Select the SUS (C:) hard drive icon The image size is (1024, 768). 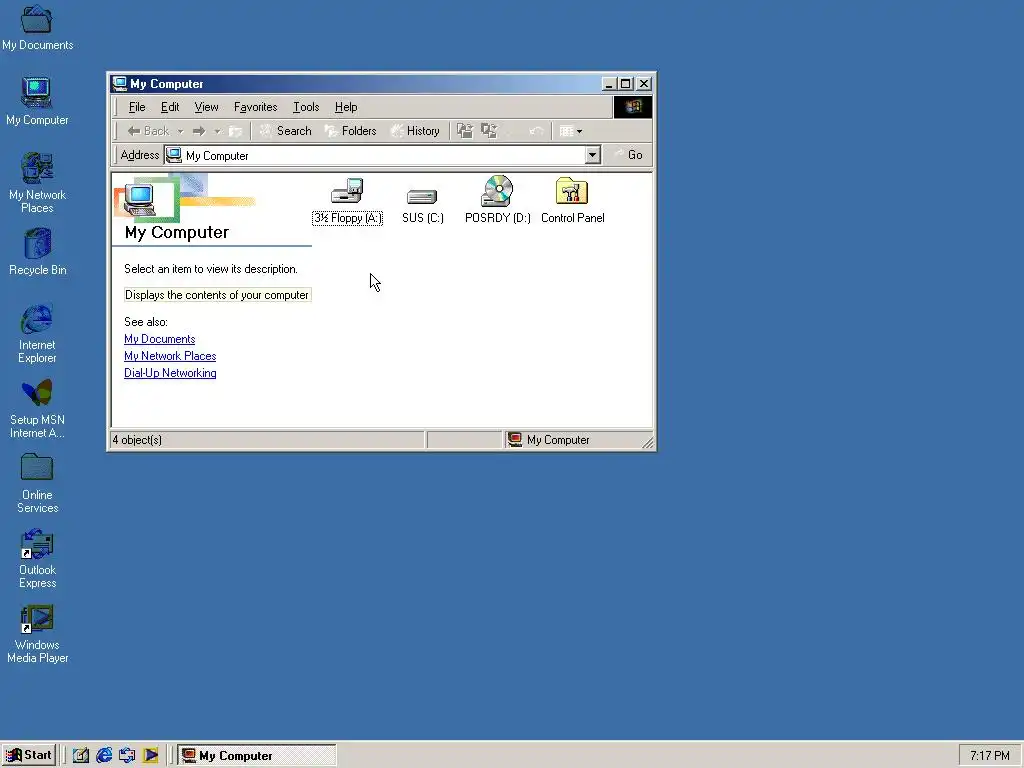422,206
